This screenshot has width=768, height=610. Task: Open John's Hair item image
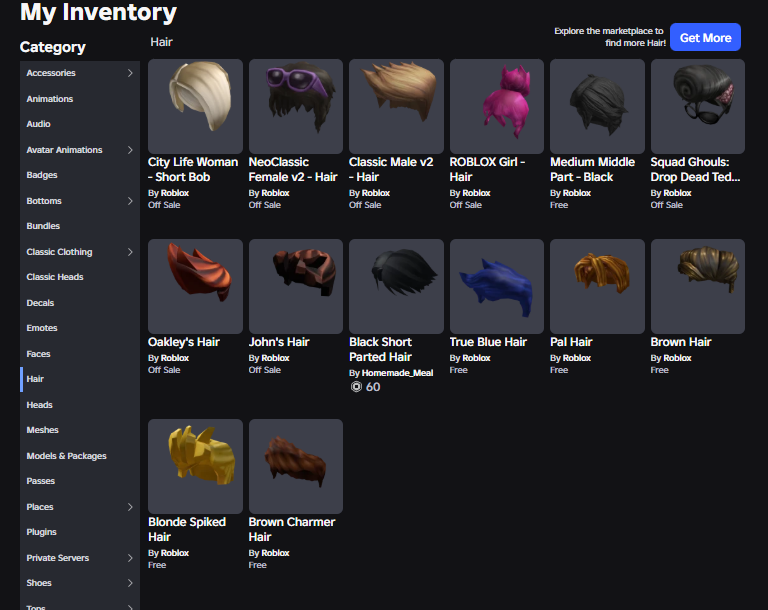click(296, 286)
